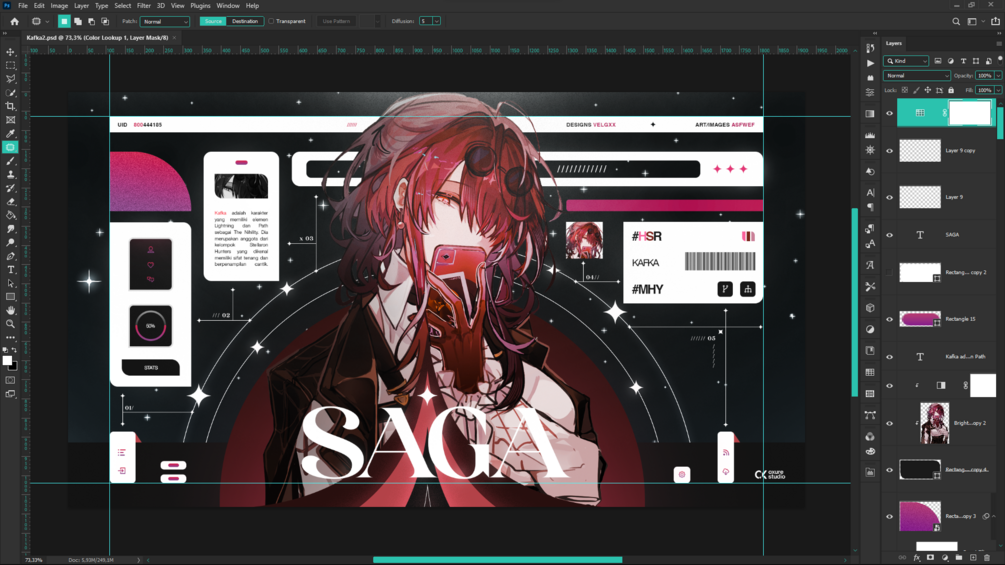The height and width of the screenshot is (565, 1005).
Task: Click the Destination button
Action: pyautogui.click(x=245, y=21)
